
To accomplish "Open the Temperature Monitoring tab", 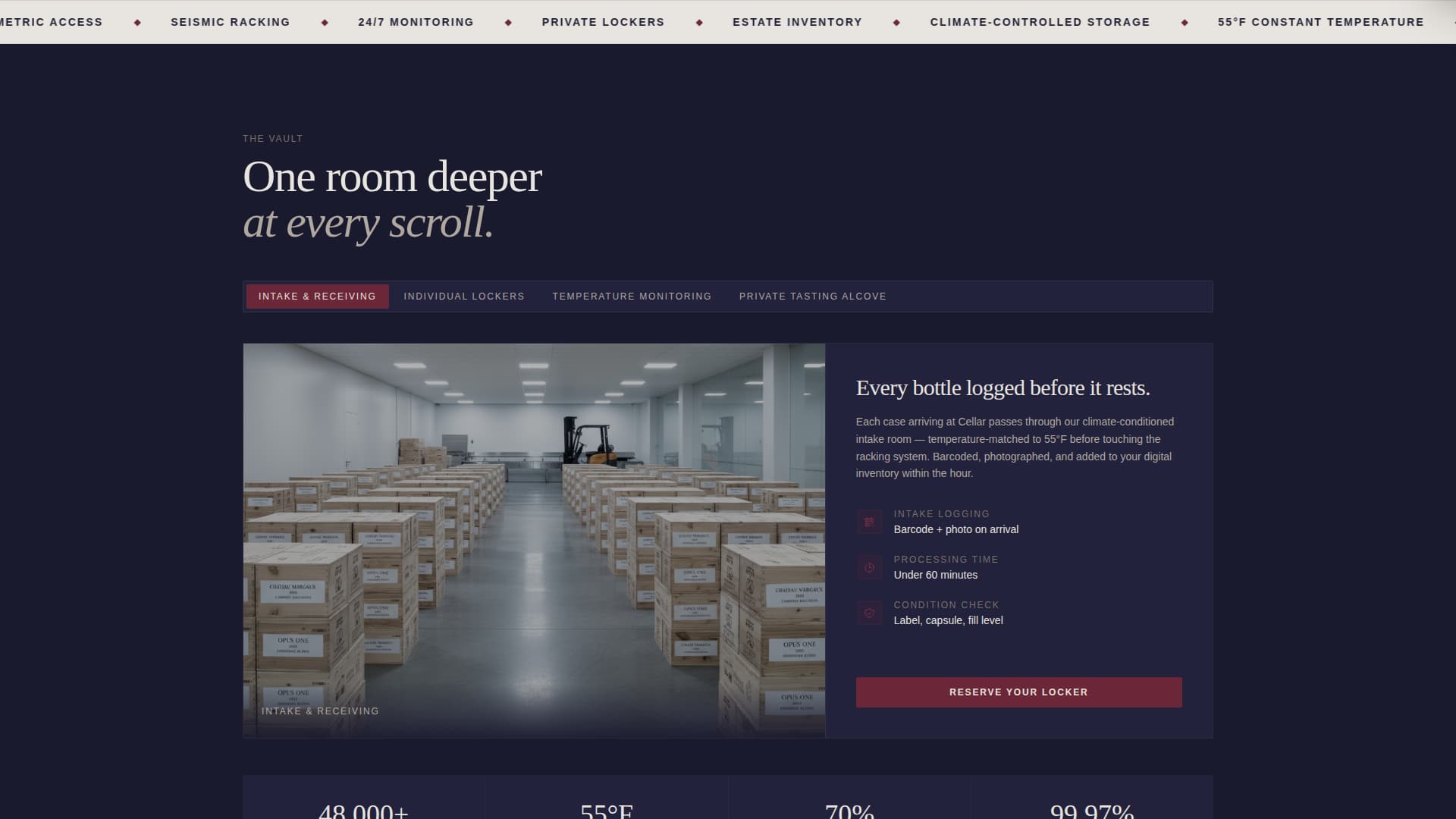I will (632, 297).
